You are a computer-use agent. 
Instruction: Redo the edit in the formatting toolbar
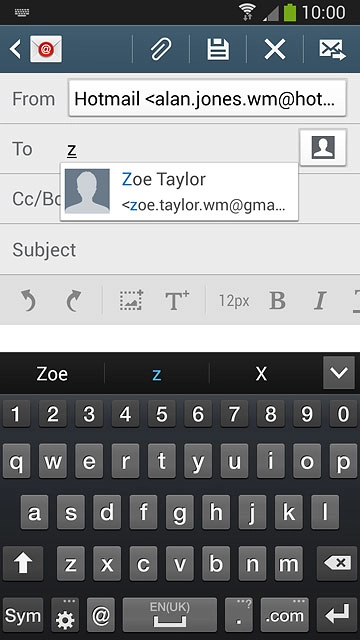(x=74, y=301)
